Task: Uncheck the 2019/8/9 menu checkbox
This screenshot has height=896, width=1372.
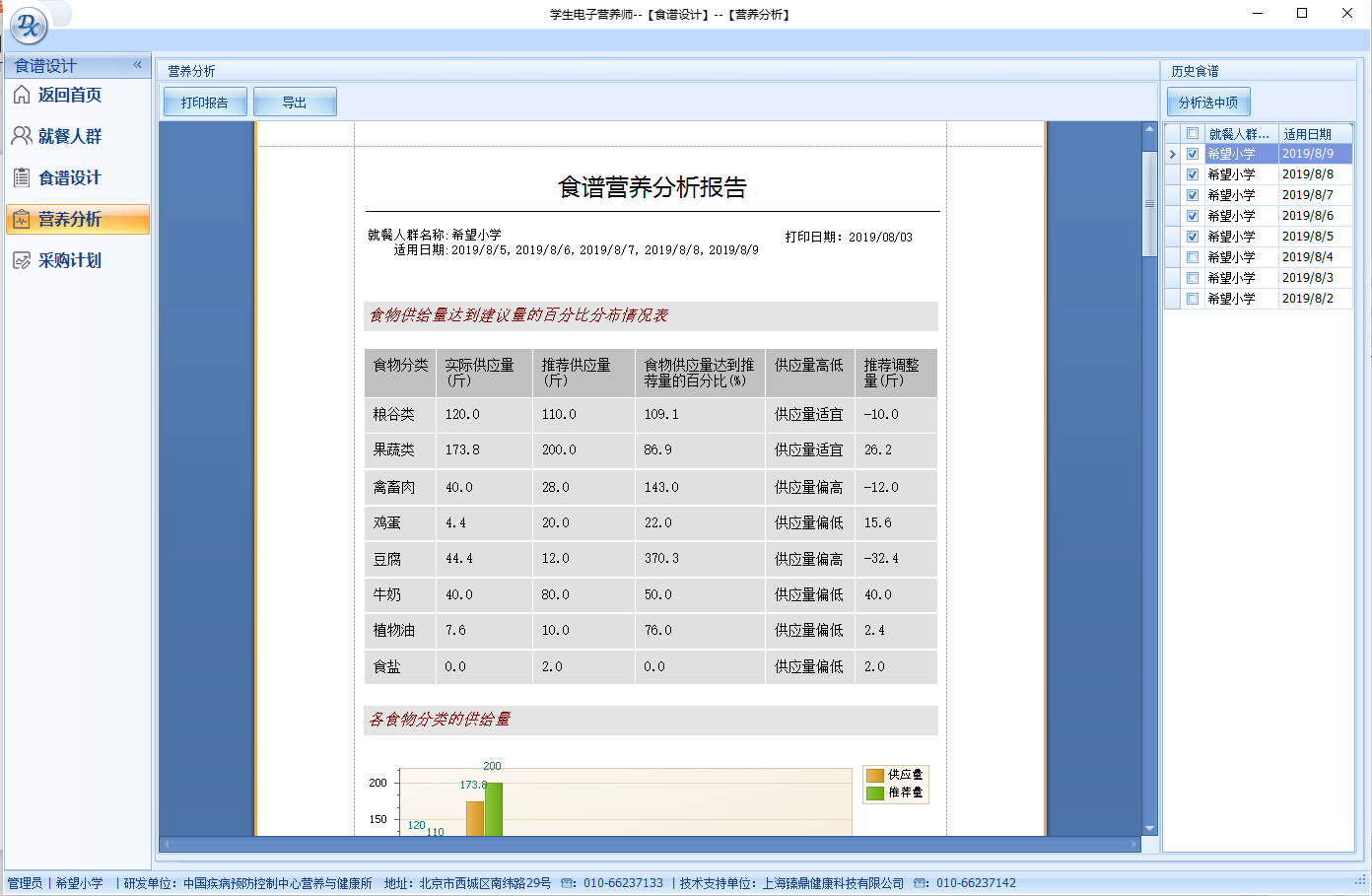Action: tap(1193, 154)
